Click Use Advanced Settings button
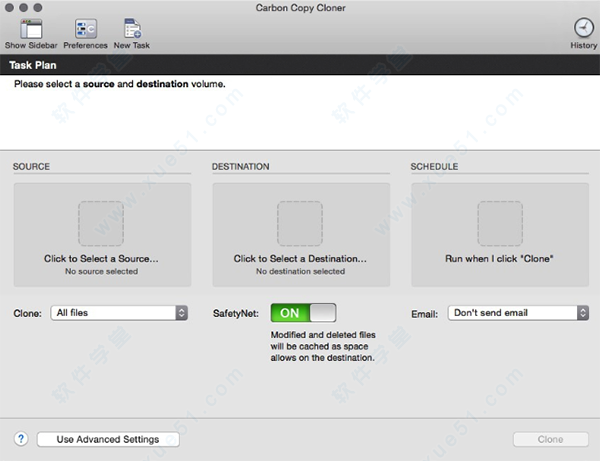600x461 pixels. point(108,439)
